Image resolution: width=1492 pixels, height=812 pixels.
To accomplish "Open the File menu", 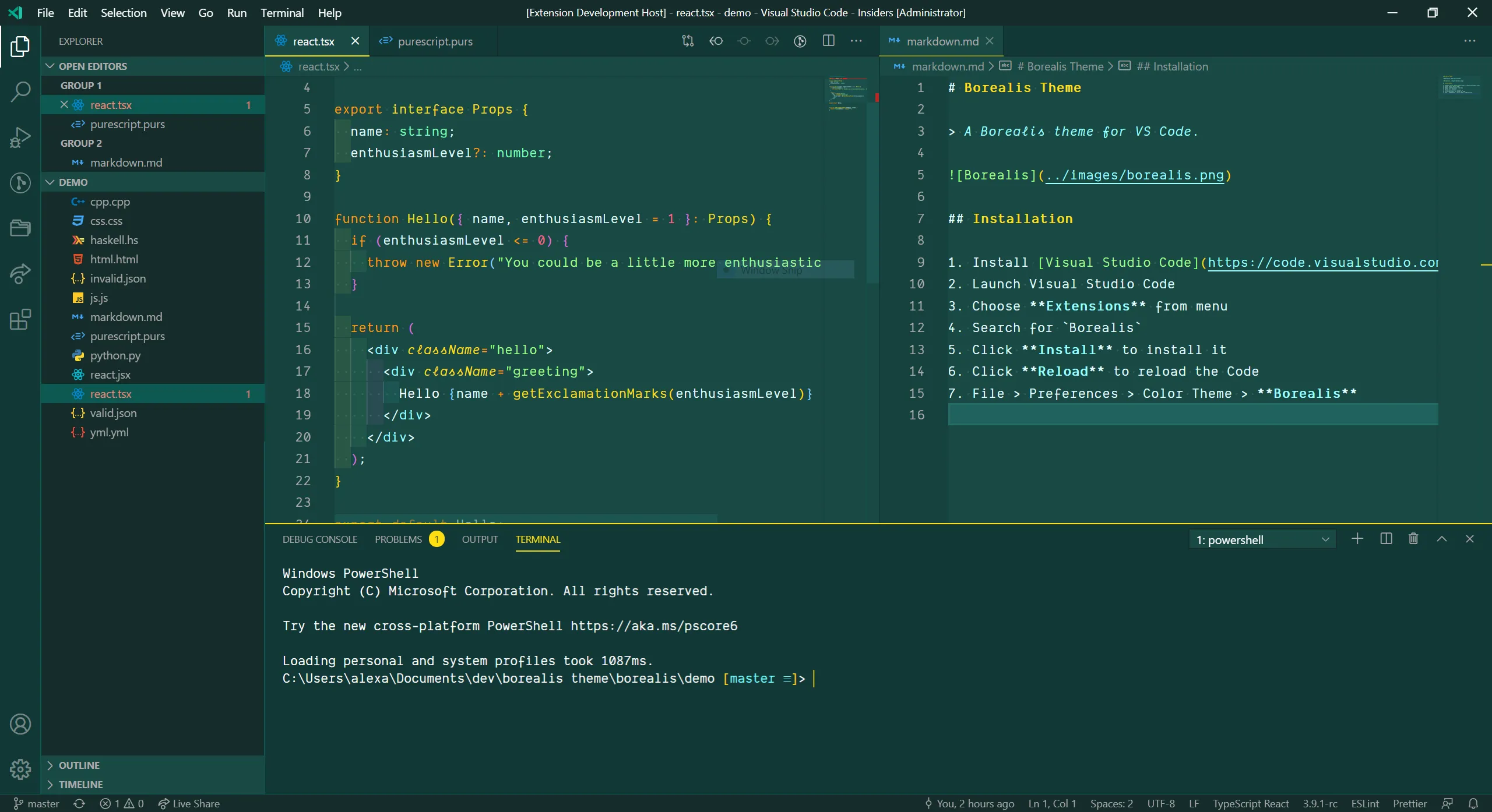I will [x=45, y=12].
